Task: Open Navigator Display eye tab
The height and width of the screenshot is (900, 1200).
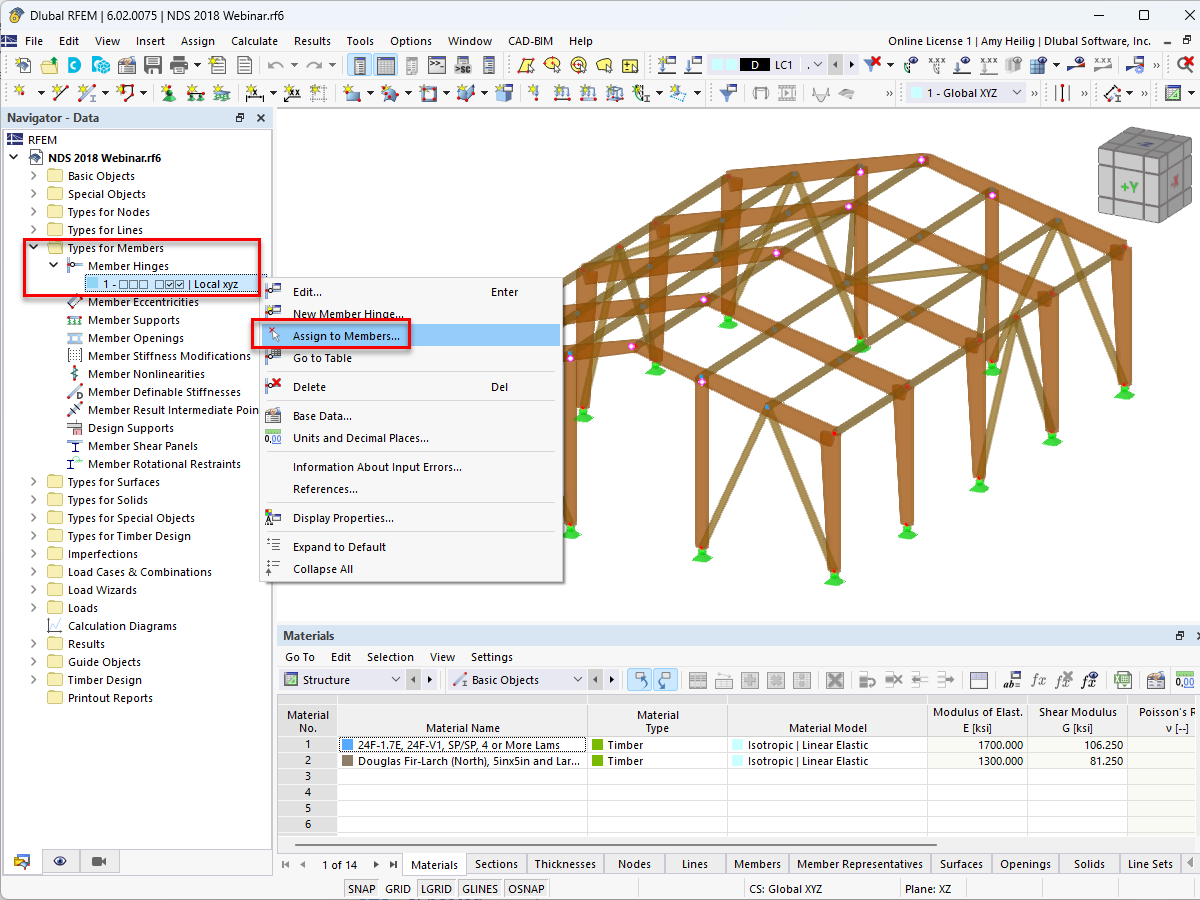Action: [x=60, y=861]
